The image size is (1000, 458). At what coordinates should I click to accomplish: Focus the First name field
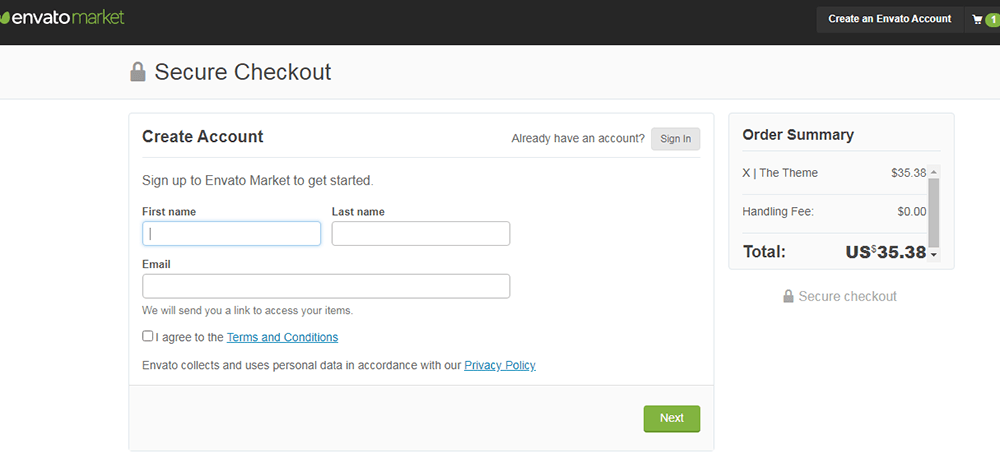point(232,233)
